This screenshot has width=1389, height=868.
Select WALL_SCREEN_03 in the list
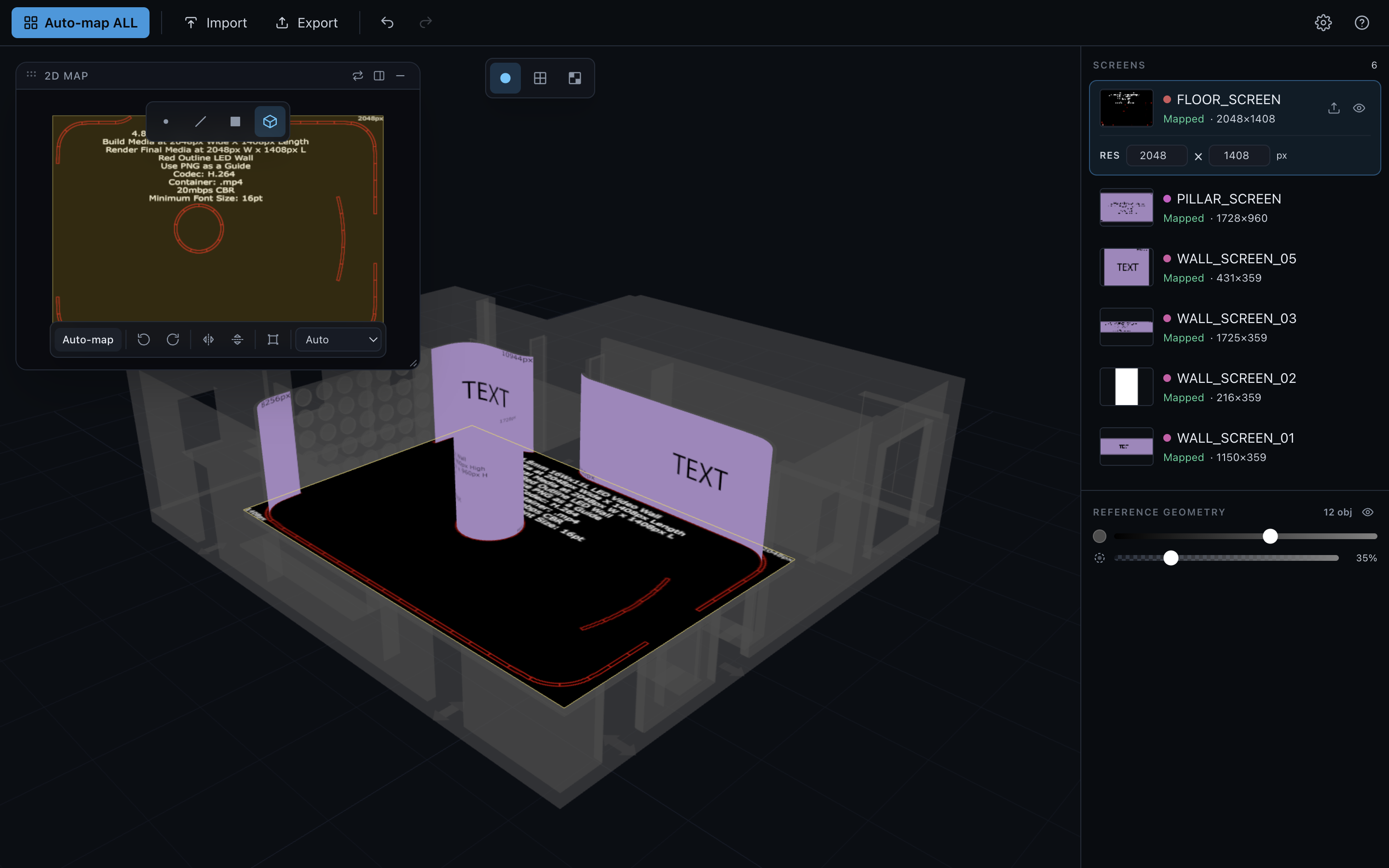pos(1235,326)
